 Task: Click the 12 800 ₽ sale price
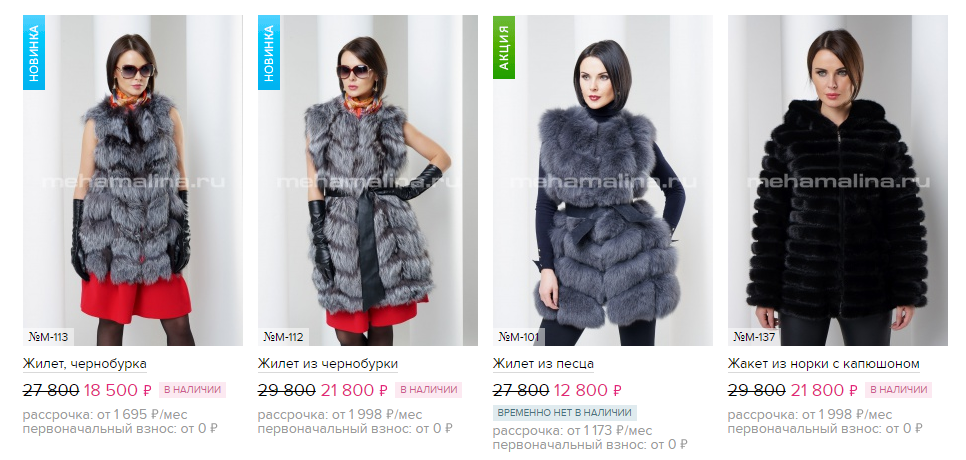click(x=588, y=390)
